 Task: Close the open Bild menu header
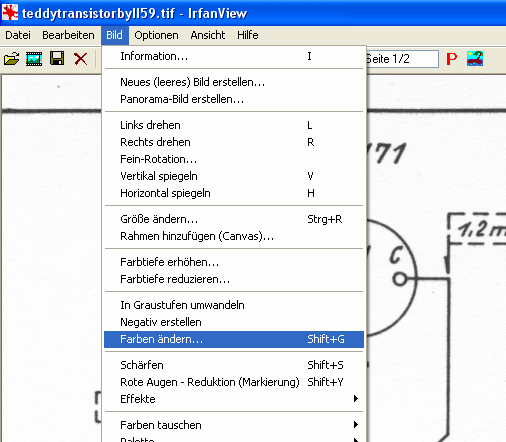(115, 35)
